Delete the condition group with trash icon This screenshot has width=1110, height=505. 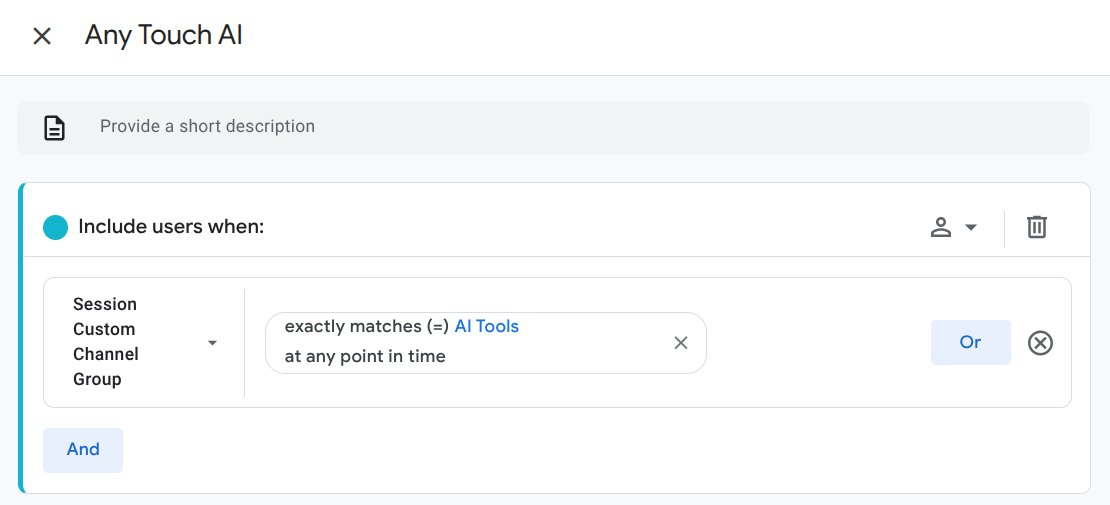tap(1037, 227)
